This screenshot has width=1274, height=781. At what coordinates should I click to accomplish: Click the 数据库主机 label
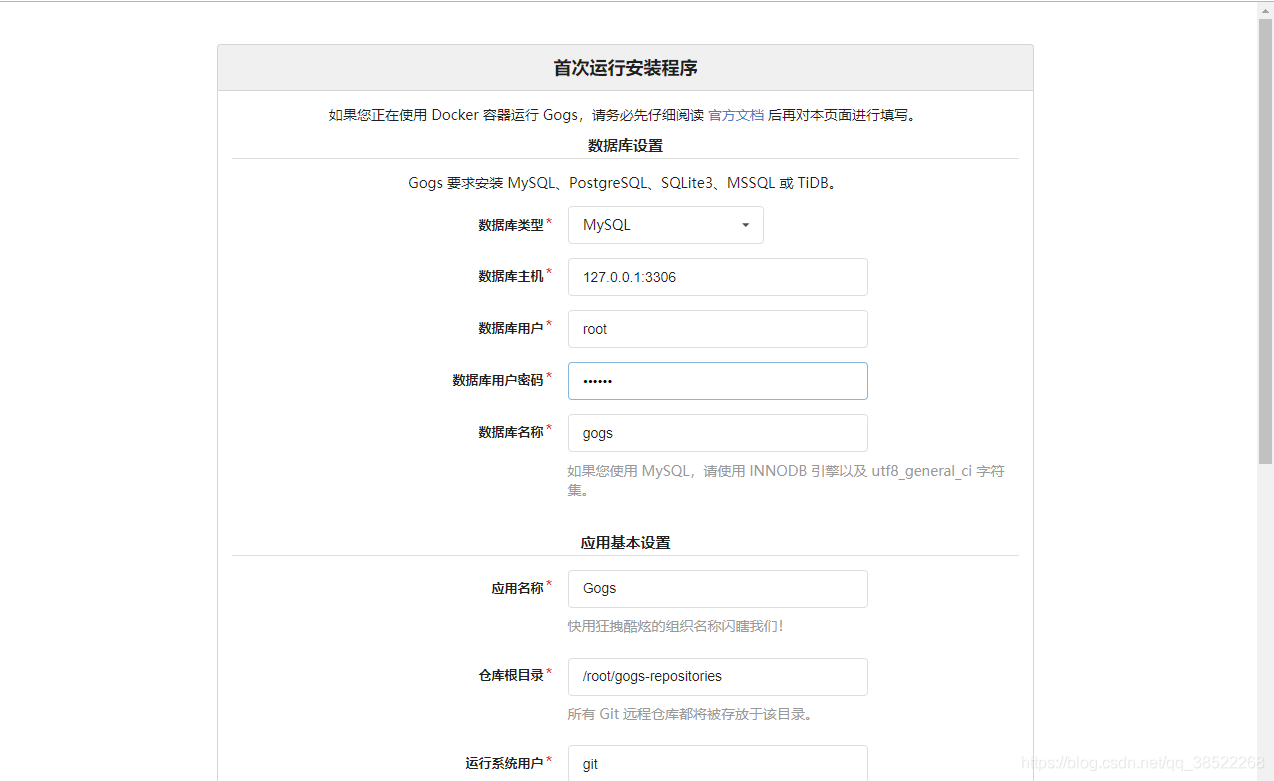click(x=510, y=276)
